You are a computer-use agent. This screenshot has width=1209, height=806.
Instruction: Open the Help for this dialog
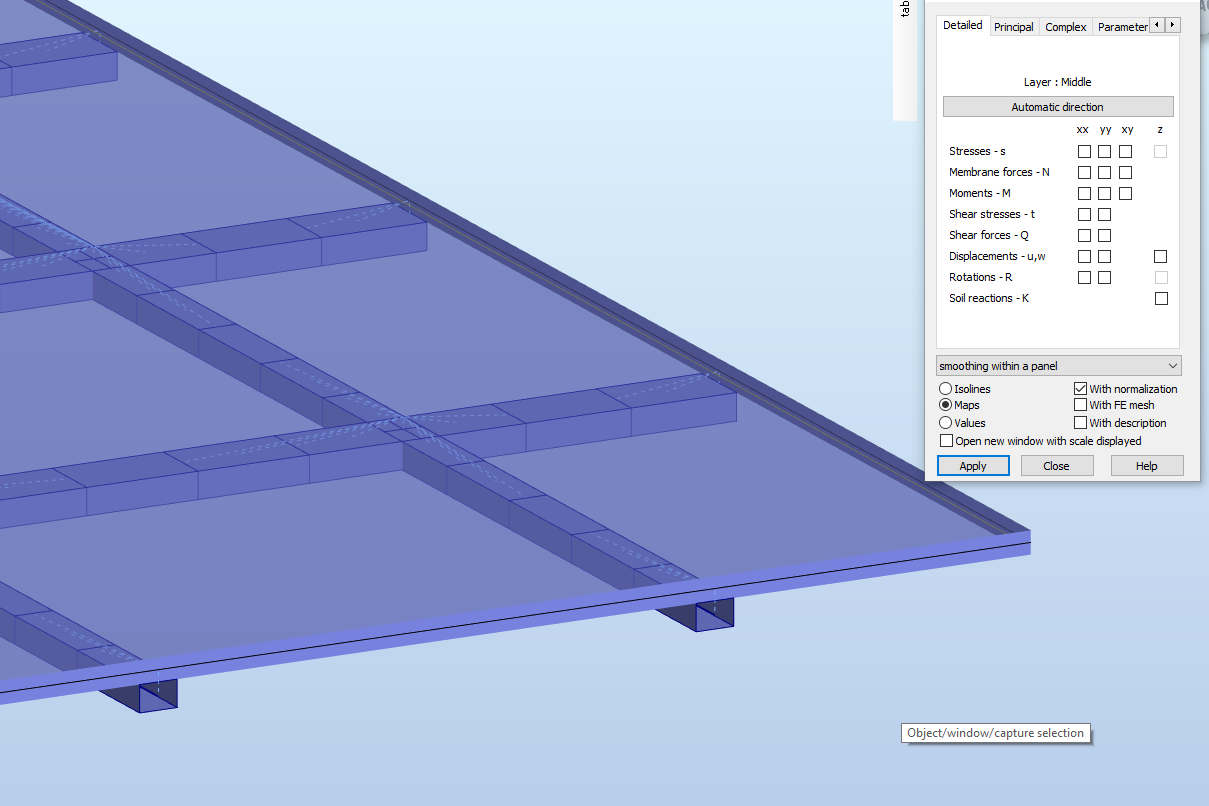click(1146, 465)
